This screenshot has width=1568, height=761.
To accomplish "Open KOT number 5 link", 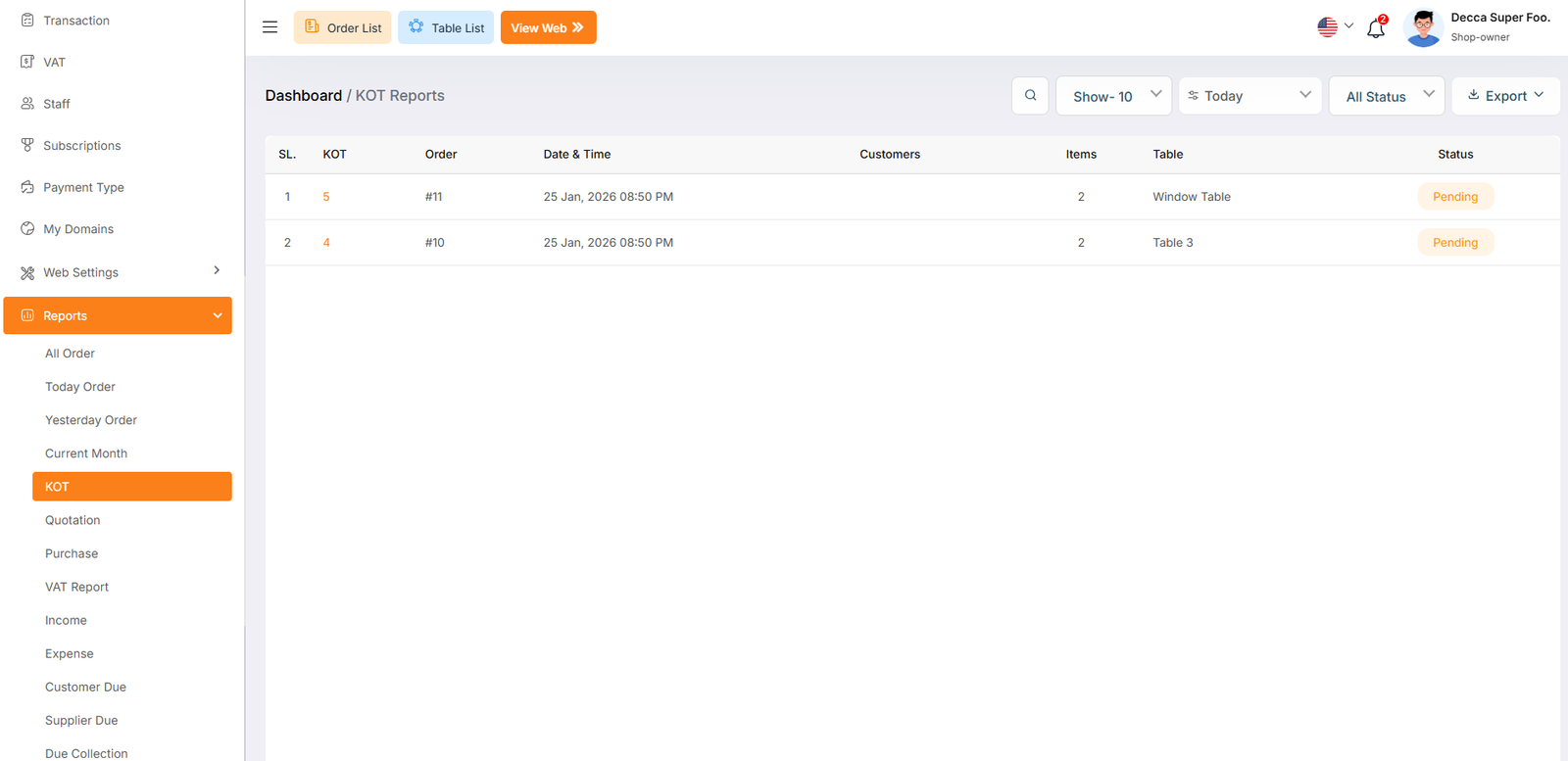I will (326, 197).
